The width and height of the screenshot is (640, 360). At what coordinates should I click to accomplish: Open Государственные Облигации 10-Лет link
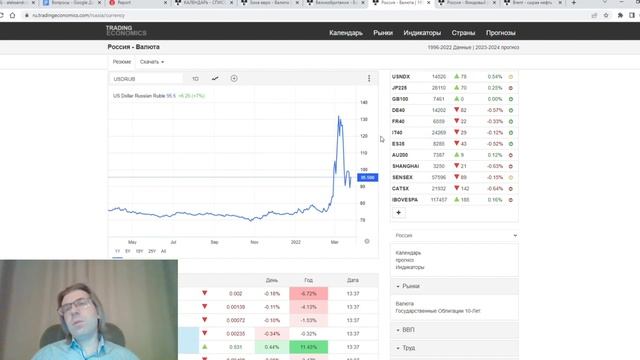[x=438, y=311]
